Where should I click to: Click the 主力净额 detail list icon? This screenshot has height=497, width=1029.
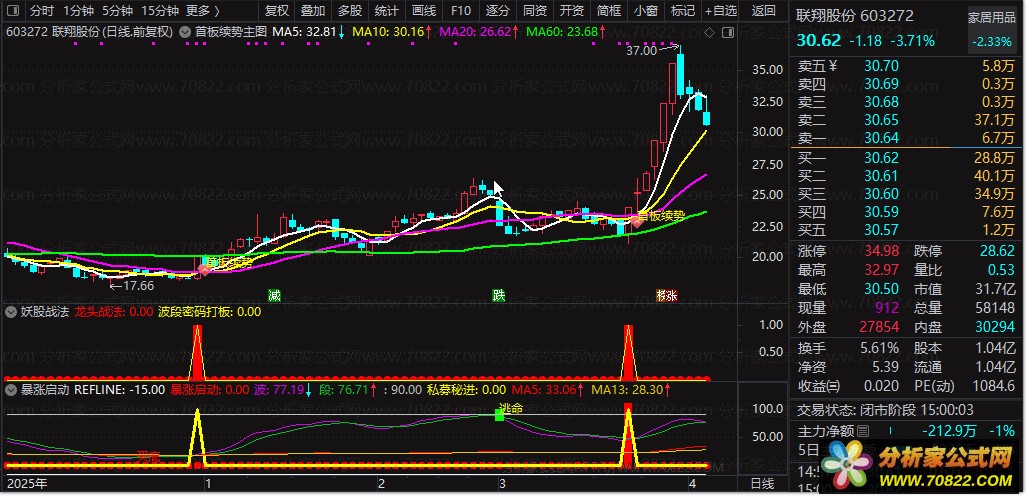pos(863,431)
